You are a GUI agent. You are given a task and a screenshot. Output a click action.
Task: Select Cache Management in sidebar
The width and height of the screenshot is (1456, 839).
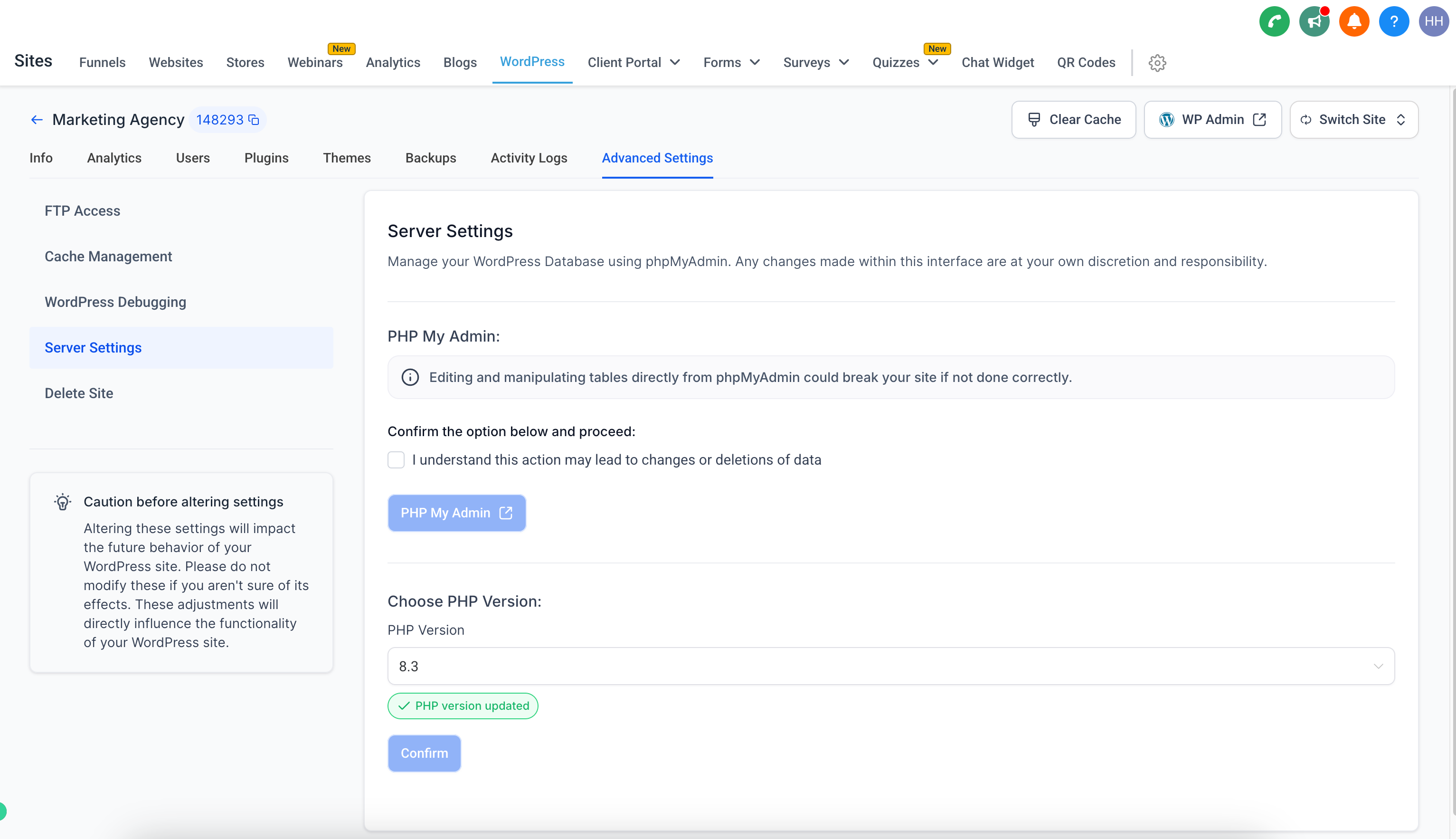click(x=108, y=257)
